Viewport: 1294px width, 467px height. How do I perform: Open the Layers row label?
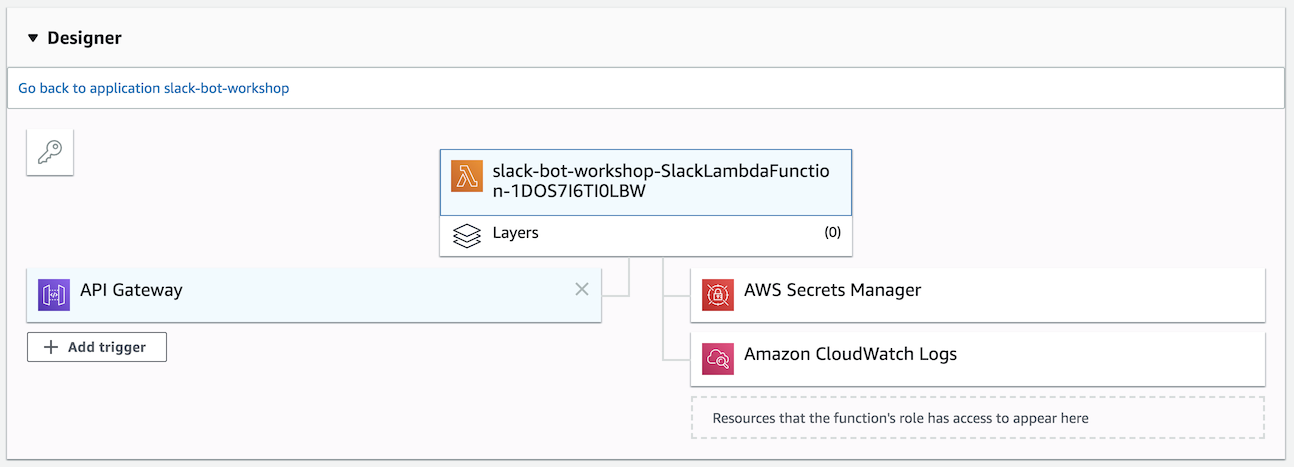516,233
